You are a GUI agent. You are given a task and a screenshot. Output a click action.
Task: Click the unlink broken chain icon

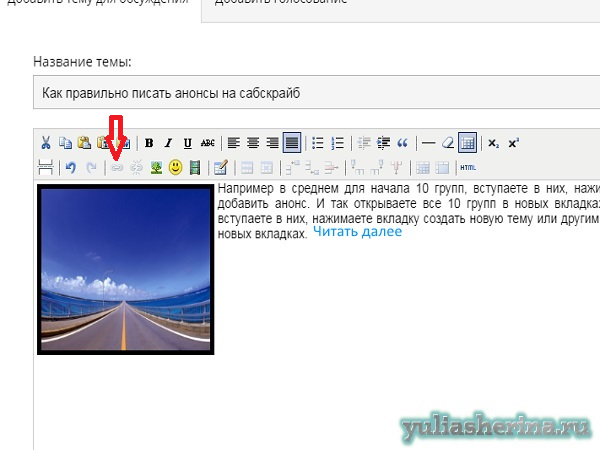[x=136, y=168]
